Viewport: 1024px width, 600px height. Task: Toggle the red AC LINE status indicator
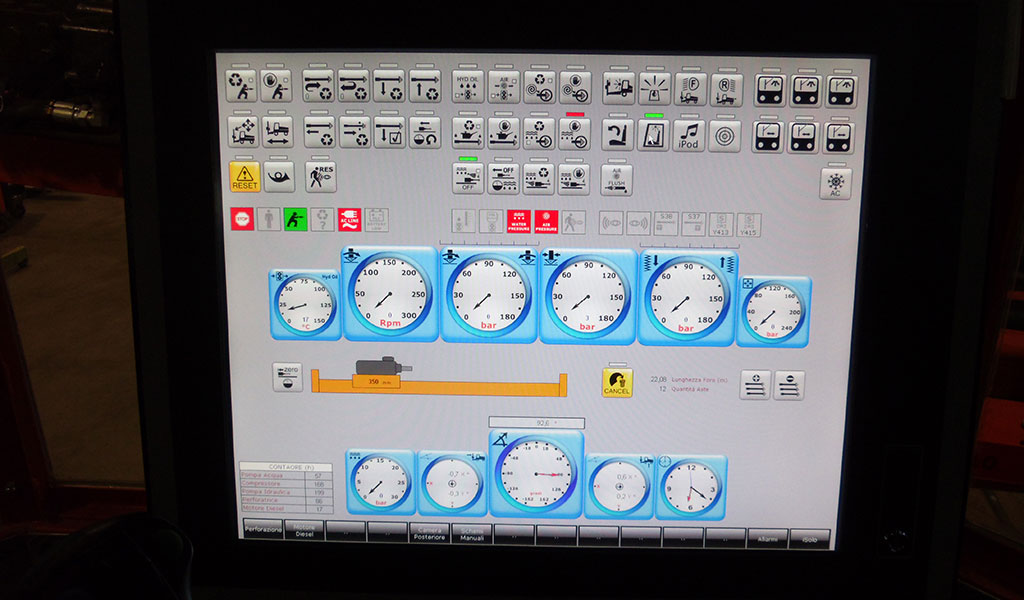click(x=348, y=219)
